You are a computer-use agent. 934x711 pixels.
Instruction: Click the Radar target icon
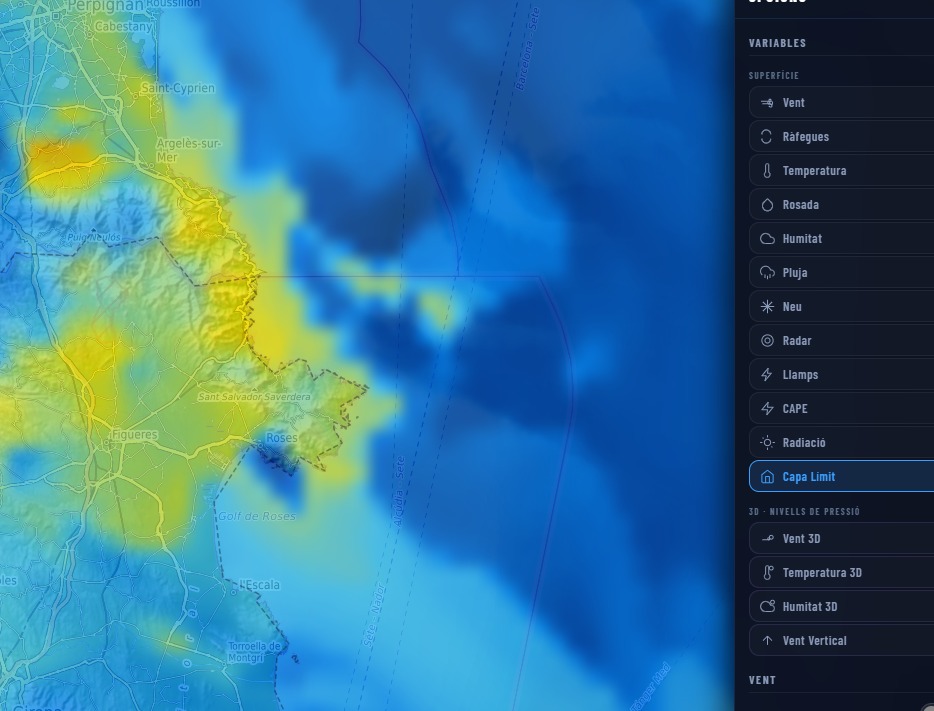pyautogui.click(x=767, y=340)
